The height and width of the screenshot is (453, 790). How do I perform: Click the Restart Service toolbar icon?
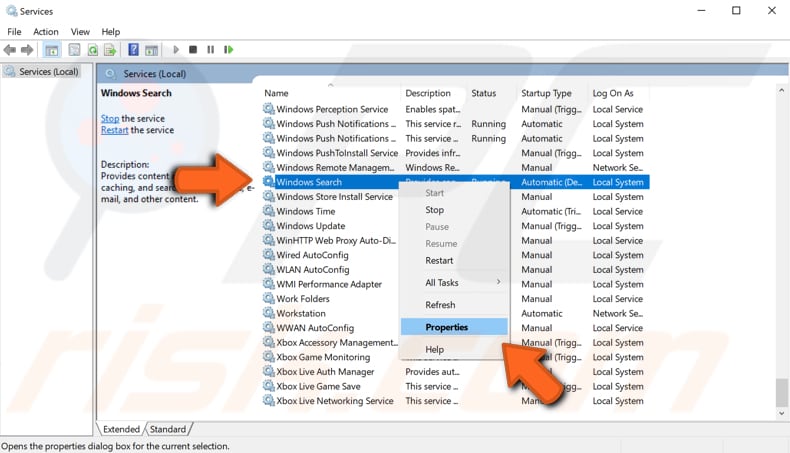(229, 49)
